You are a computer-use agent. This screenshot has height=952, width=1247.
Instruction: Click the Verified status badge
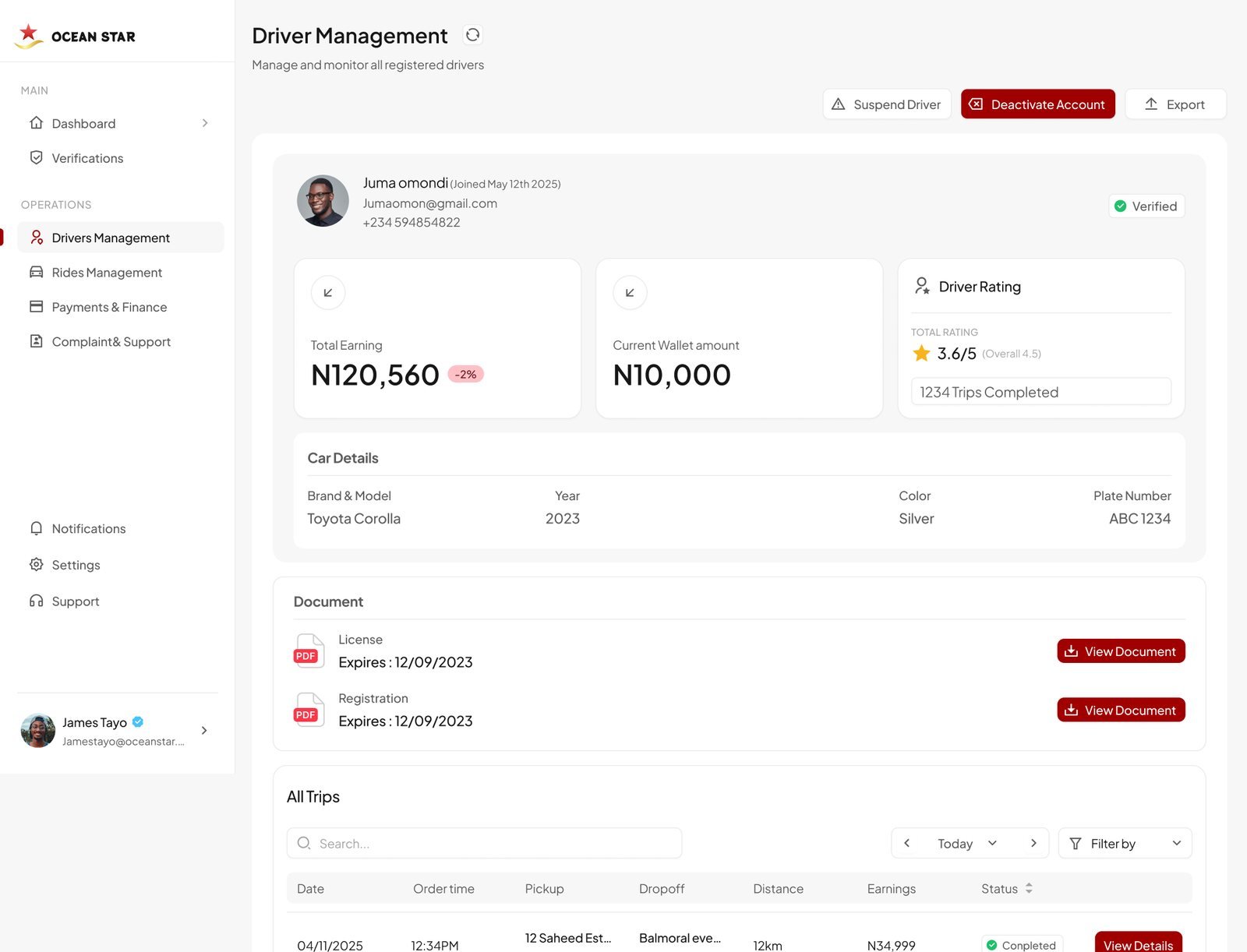(x=1146, y=206)
